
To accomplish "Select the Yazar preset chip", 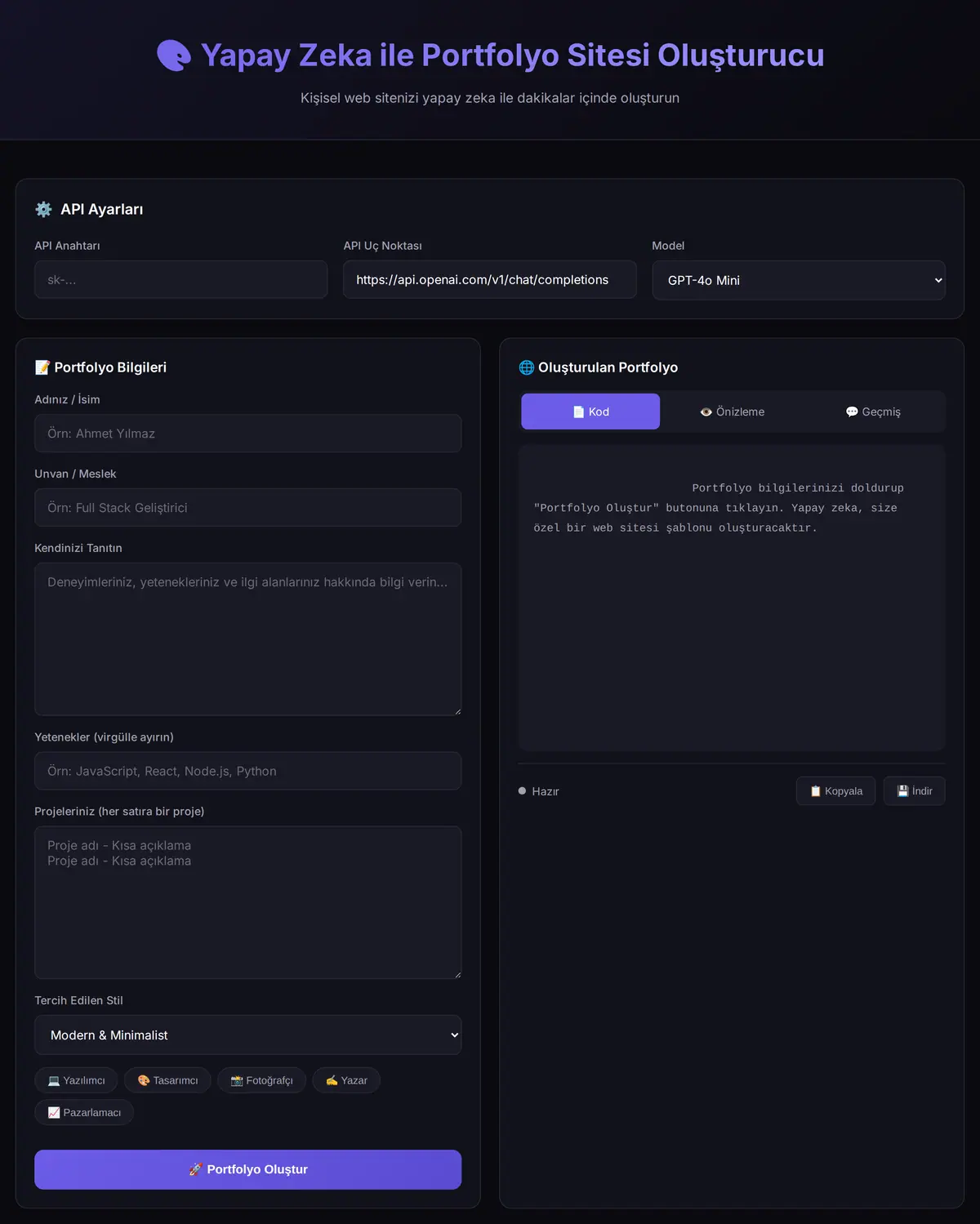I will pos(346,1080).
